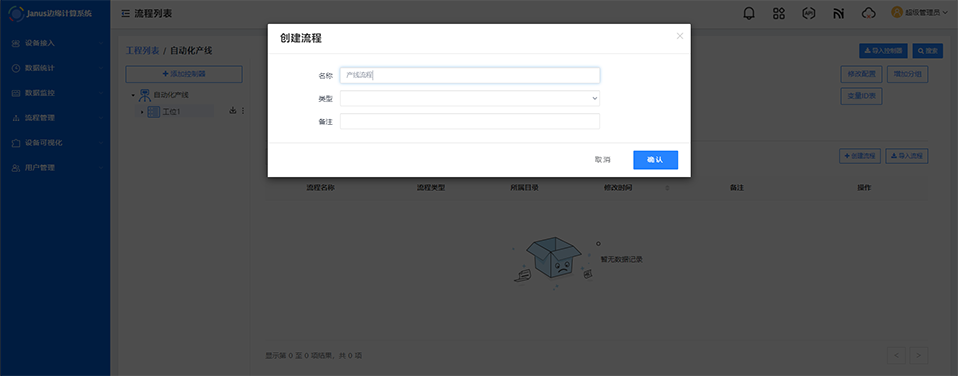Click the 超级管理员 avatar icon
Viewport: 958px width, 376px height.
[897, 12]
